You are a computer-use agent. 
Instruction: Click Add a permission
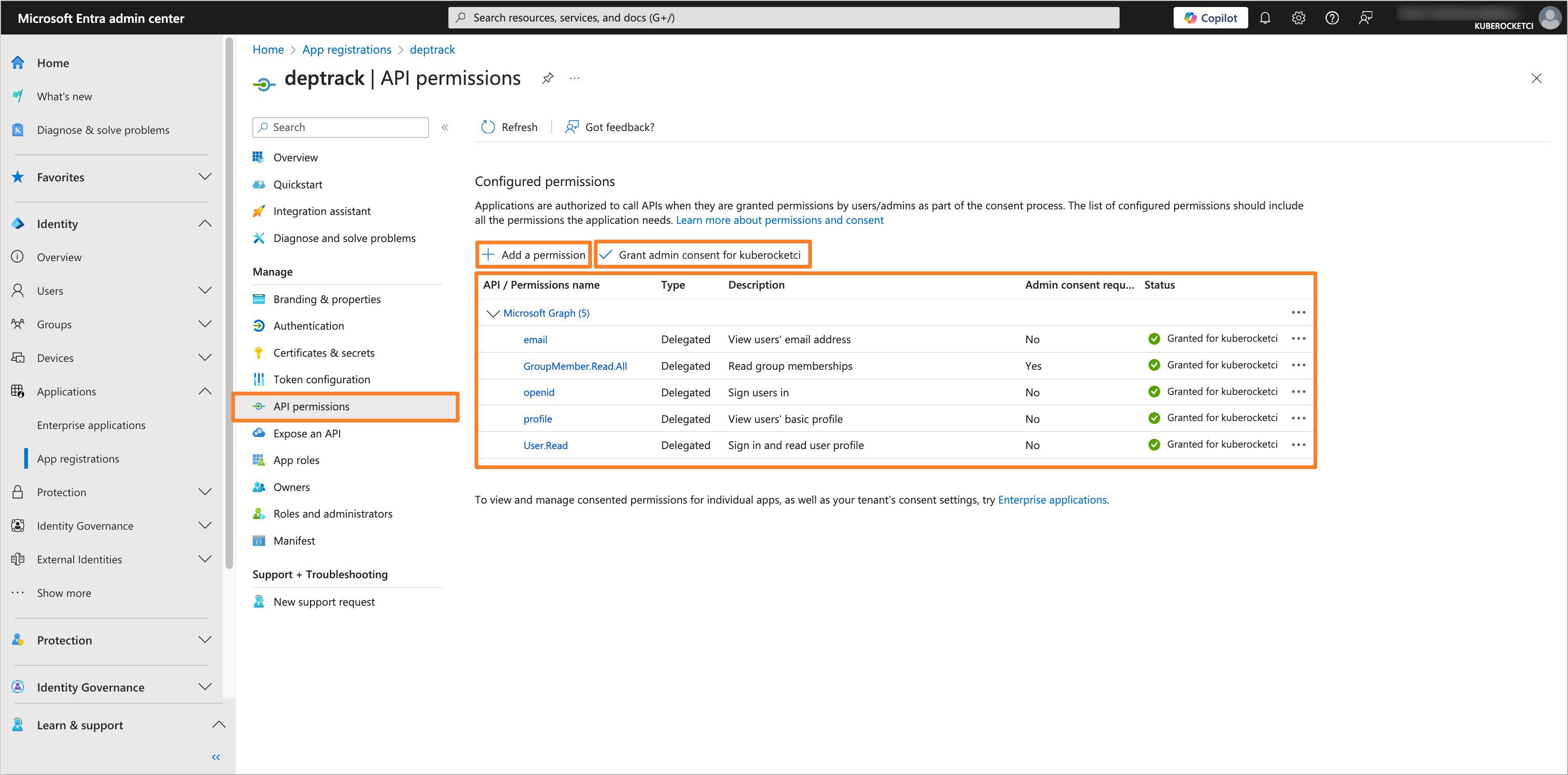533,254
